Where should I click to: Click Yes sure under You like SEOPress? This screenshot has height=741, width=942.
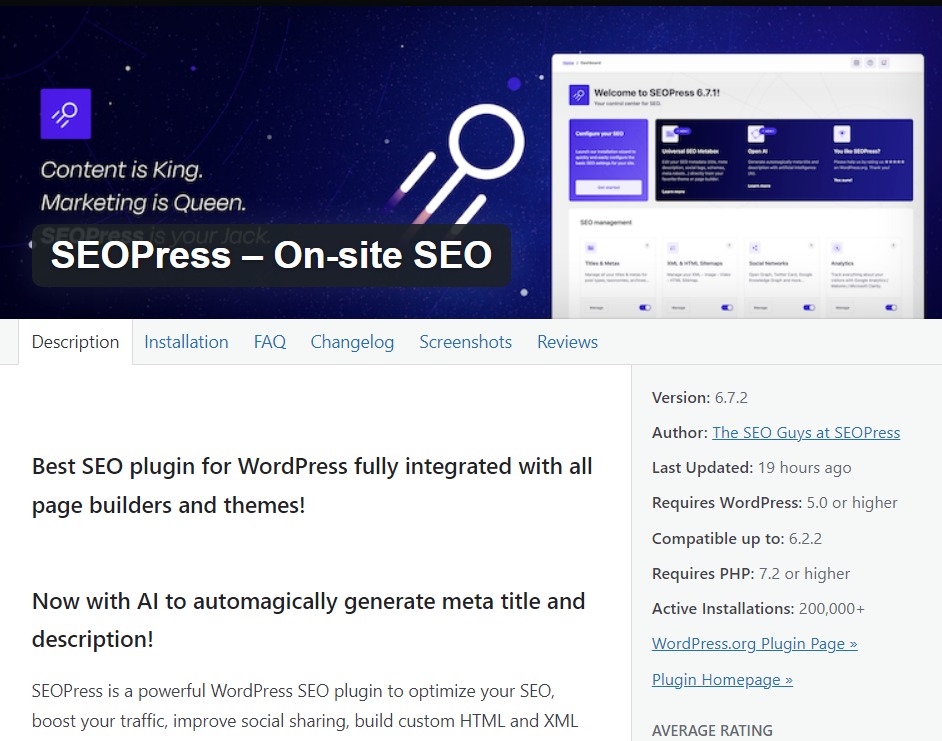click(x=843, y=180)
